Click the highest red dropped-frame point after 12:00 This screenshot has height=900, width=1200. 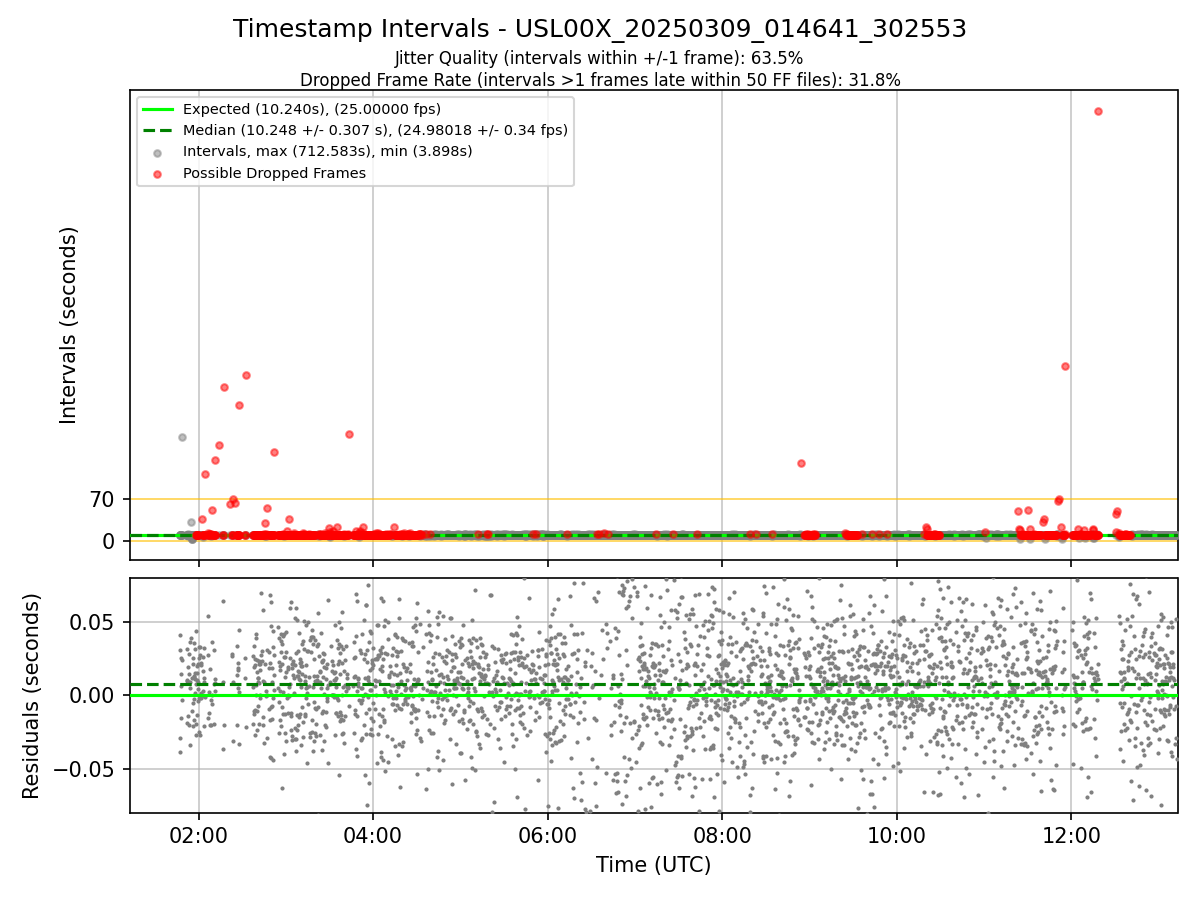pyautogui.click(x=1098, y=111)
